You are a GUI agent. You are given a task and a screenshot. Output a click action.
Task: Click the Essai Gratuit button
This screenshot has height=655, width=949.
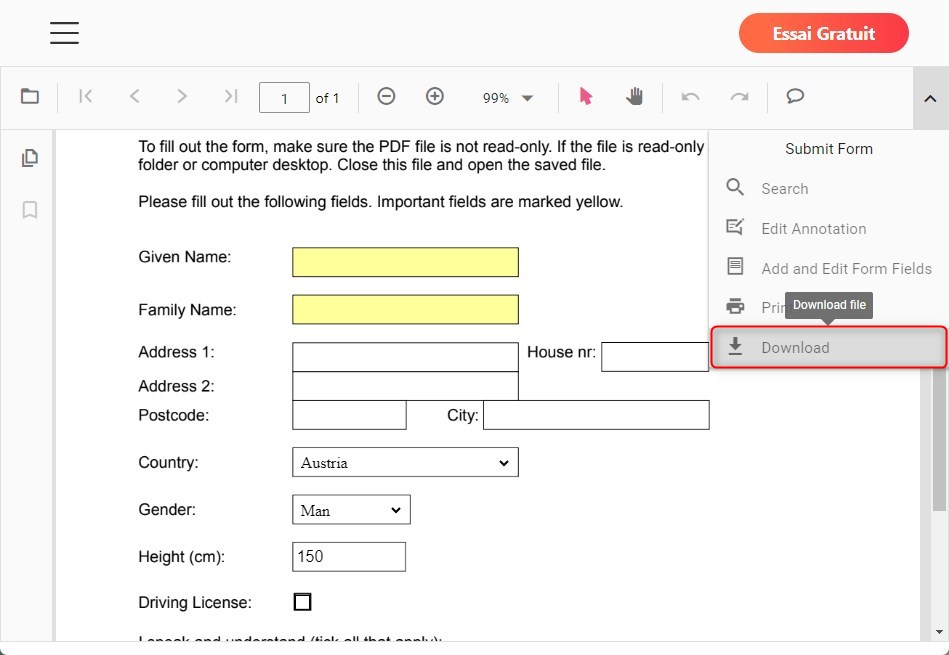tap(822, 33)
